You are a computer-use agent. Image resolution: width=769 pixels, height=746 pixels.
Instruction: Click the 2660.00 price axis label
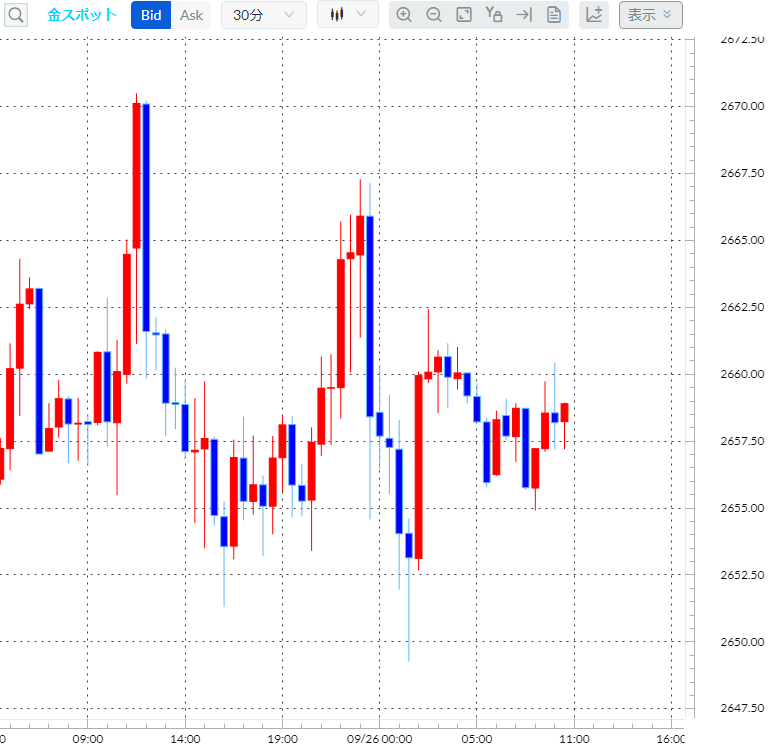tap(742, 374)
